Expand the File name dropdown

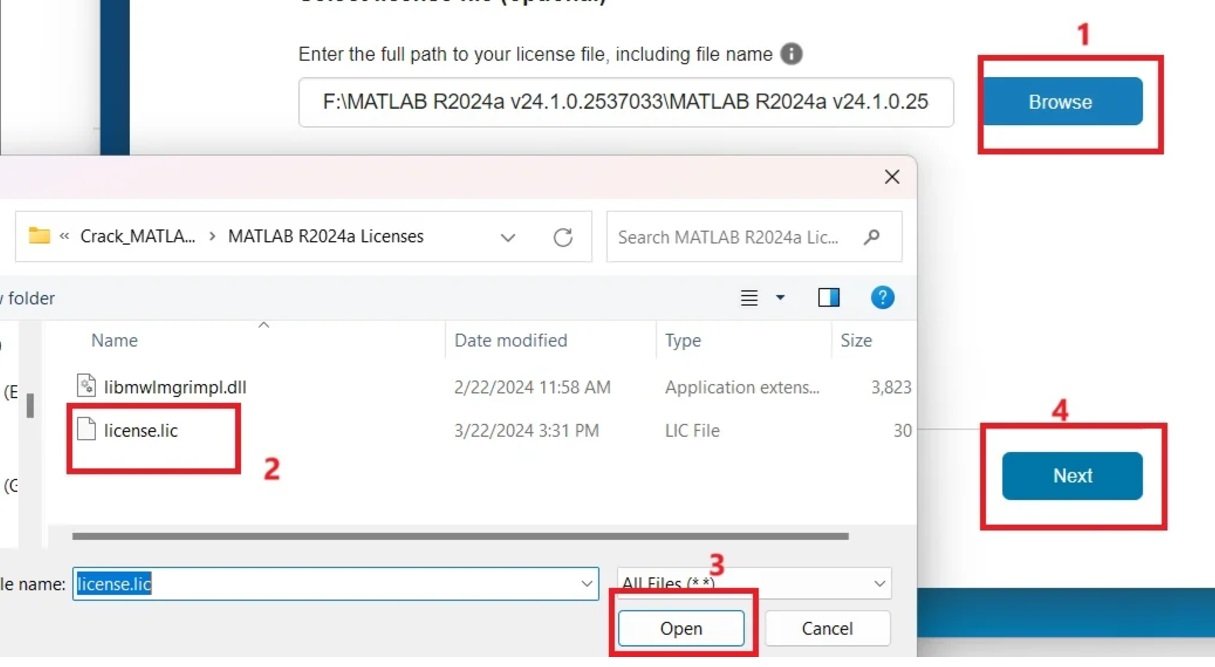pos(586,584)
